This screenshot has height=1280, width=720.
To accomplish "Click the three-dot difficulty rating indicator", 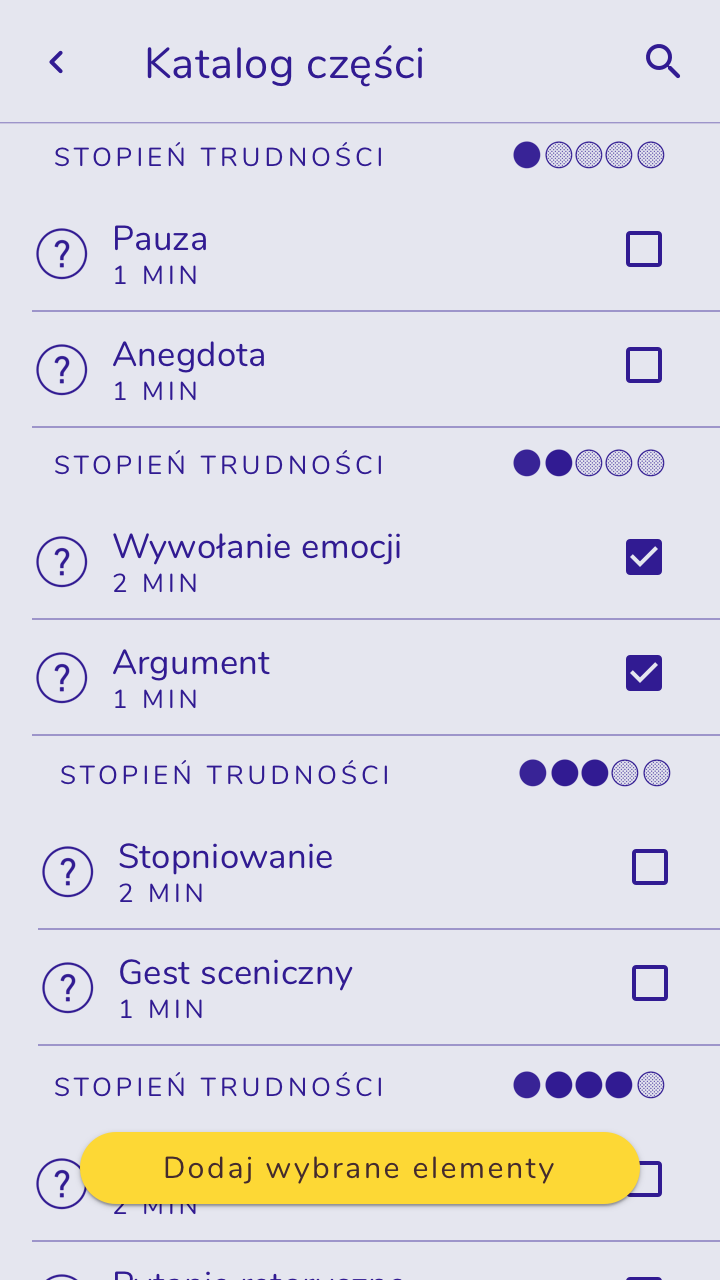I will (595, 773).
